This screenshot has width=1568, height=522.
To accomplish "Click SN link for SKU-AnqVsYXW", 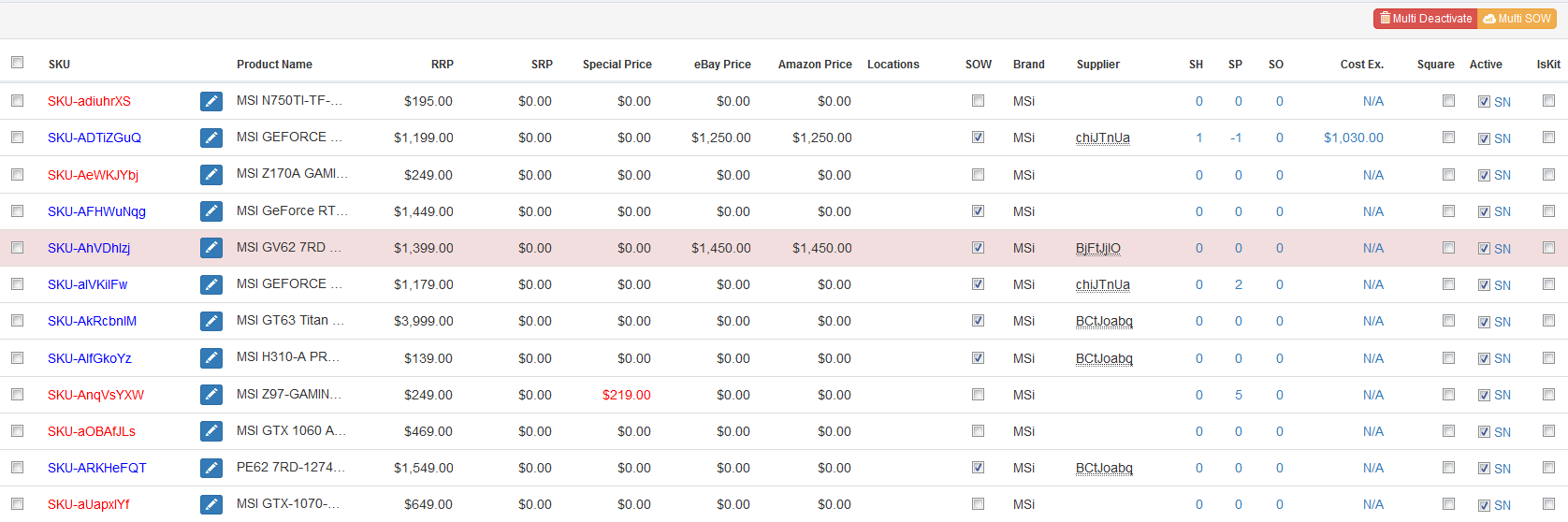I will [1502, 396].
